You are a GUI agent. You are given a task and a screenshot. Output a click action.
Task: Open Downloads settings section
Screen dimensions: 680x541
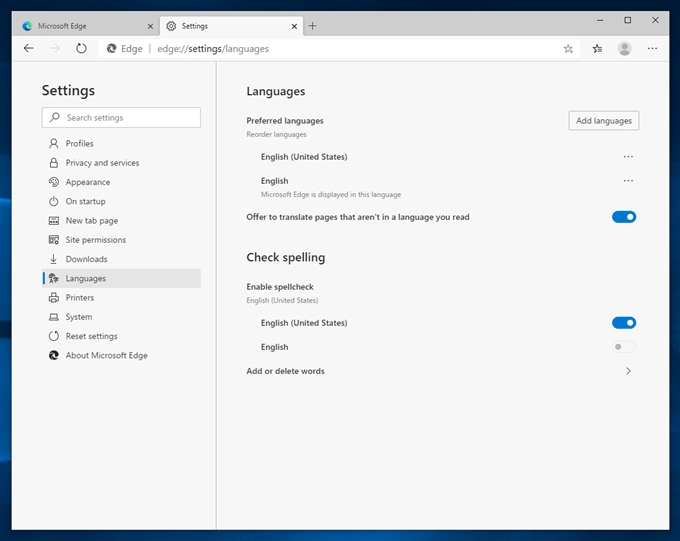pos(121,259)
